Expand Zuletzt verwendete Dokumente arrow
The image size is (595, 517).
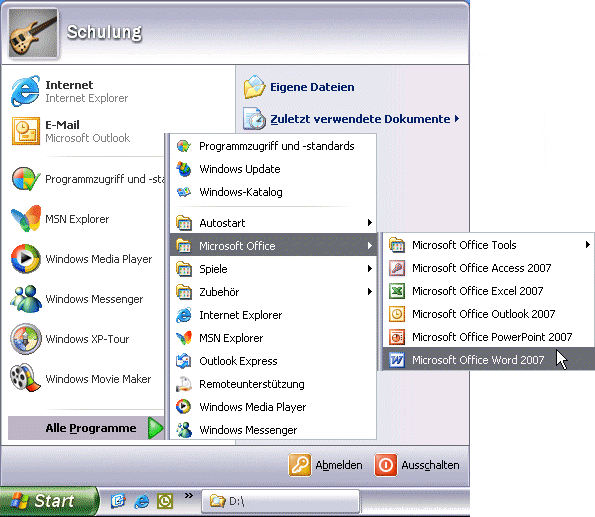(x=457, y=119)
